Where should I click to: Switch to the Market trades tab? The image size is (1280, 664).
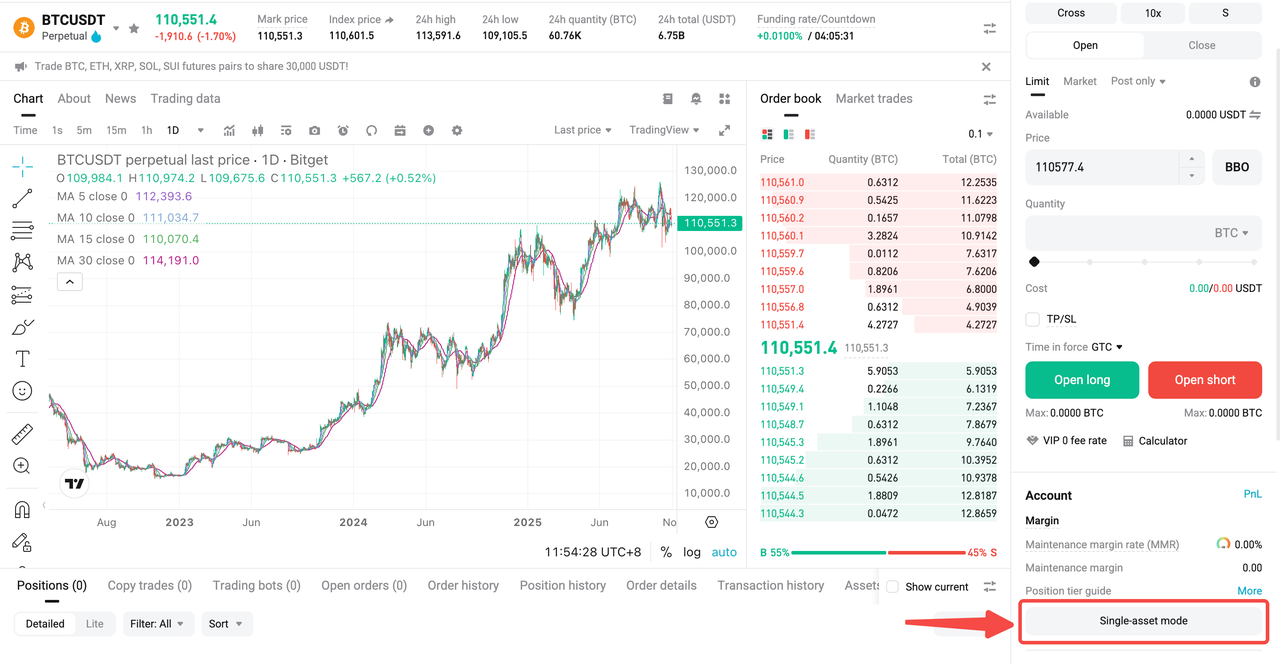[873, 98]
